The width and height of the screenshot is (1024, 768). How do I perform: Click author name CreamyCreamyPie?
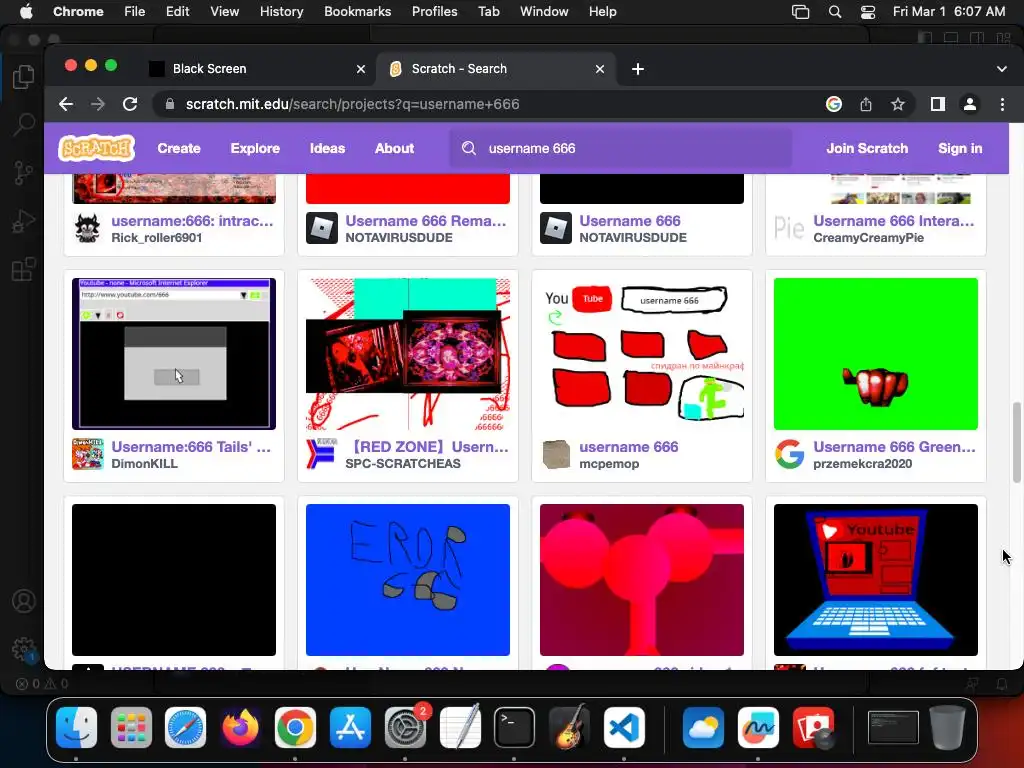click(x=869, y=238)
